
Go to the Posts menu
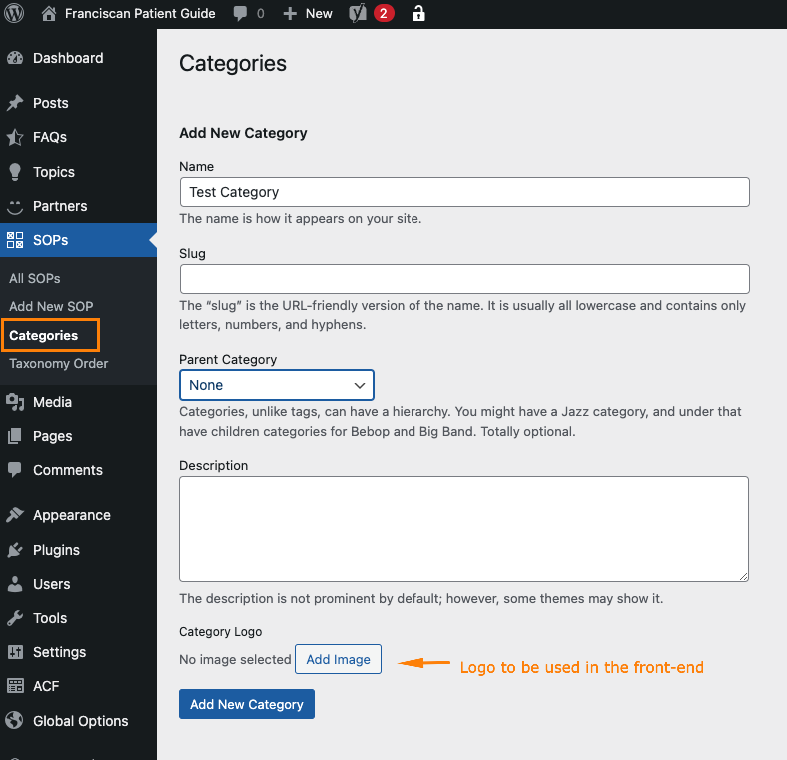[x=51, y=103]
